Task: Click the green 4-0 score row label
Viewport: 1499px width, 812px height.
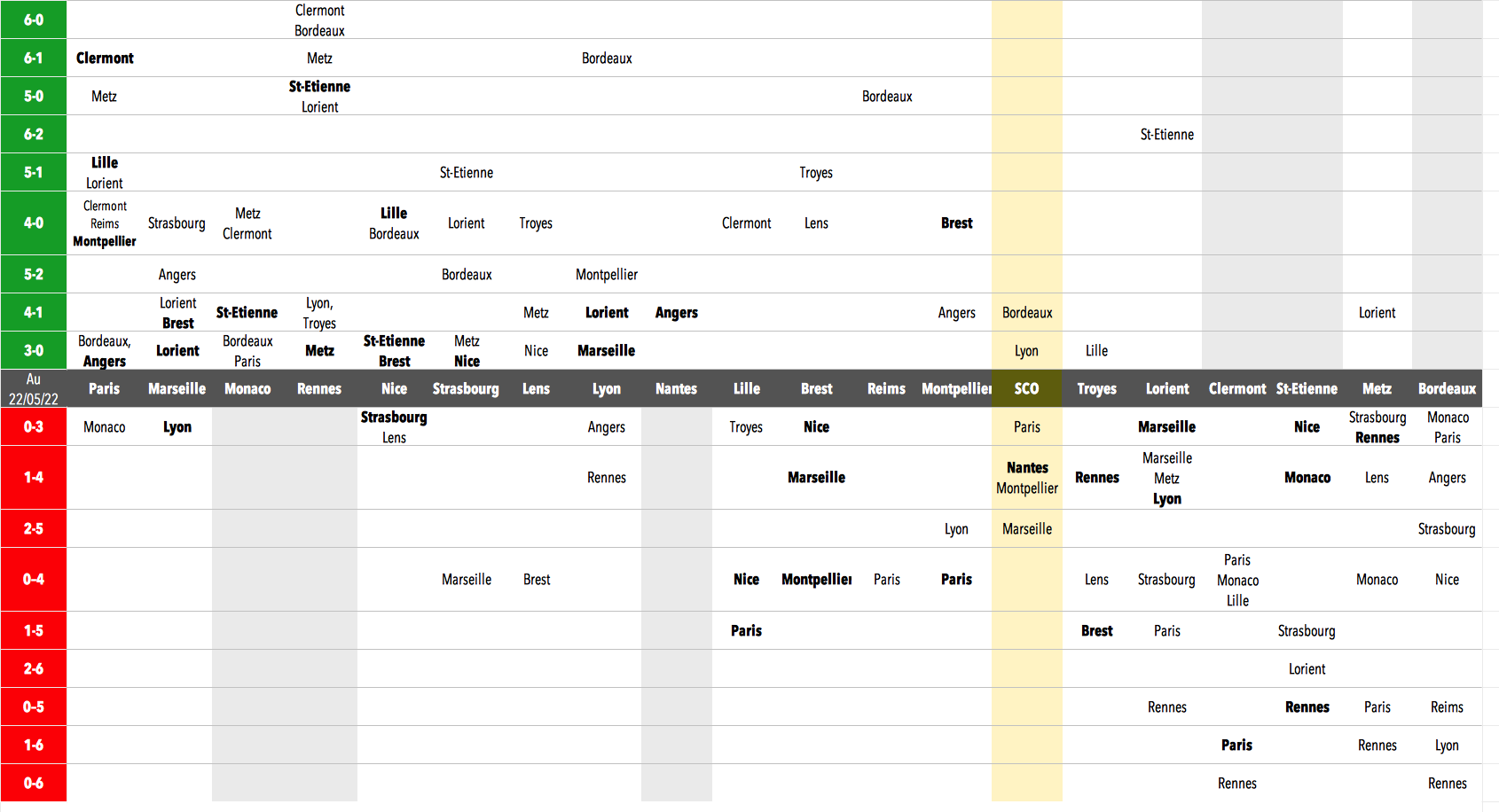Action: [34, 223]
